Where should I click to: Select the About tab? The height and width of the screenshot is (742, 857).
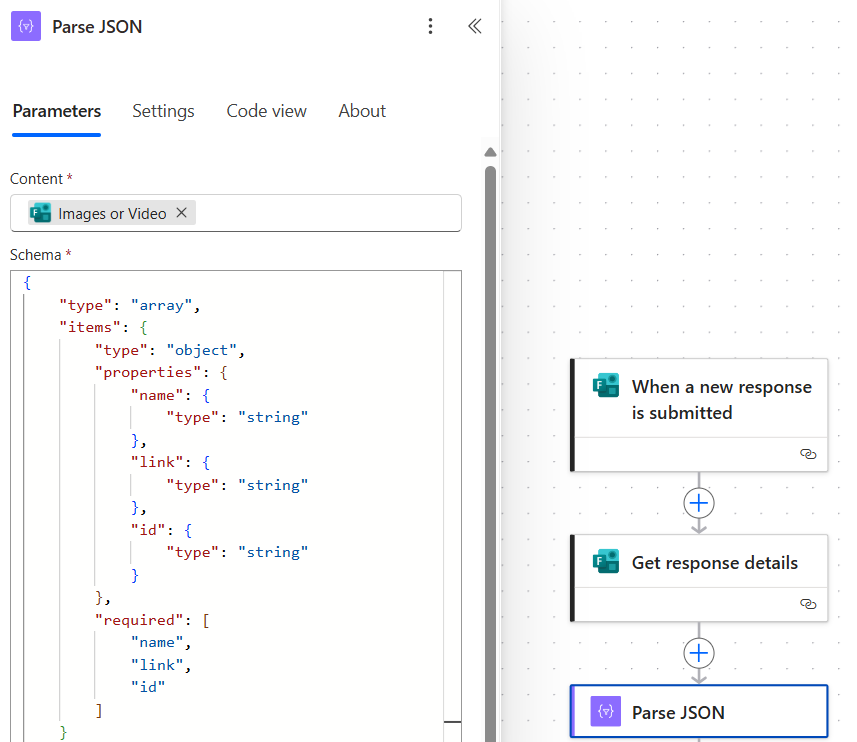[x=362, y=111]
